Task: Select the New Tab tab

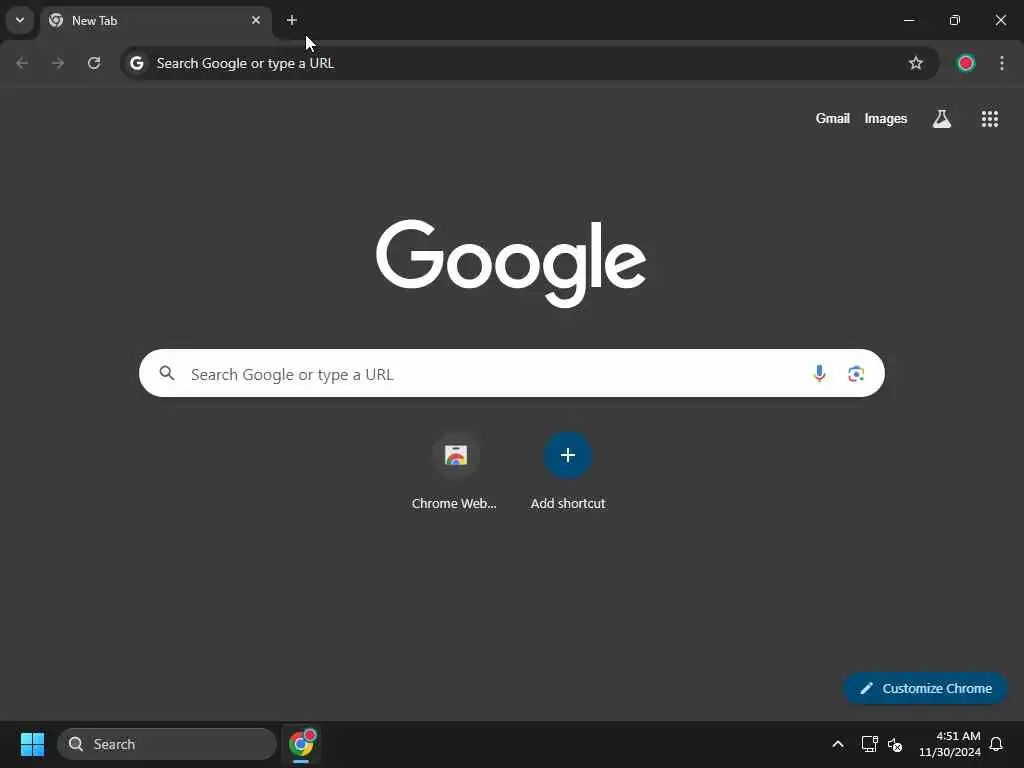Action: (x=155, y=21)
